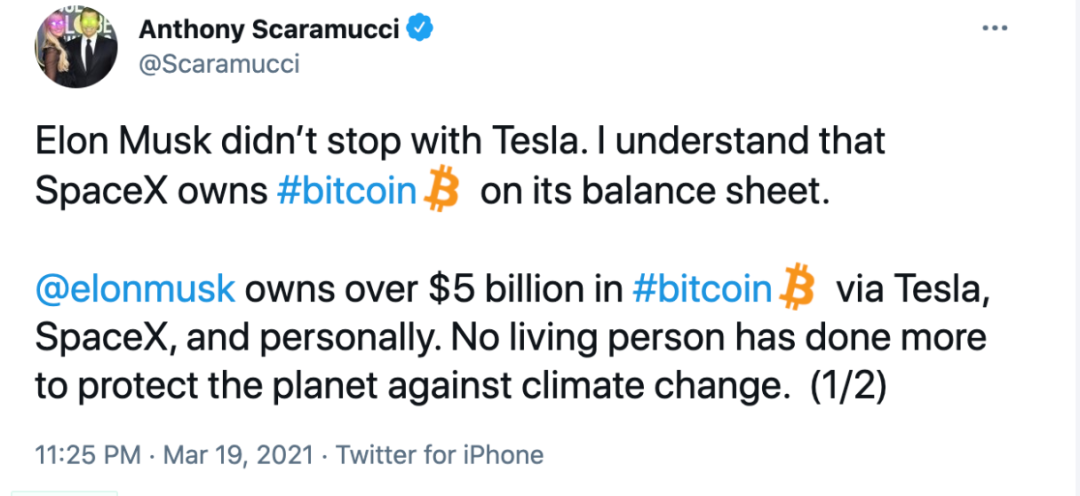Open the 'Twitter for iPhone' source link
This screenshot has height=496, width=1080.
click(x=439, y=455)
